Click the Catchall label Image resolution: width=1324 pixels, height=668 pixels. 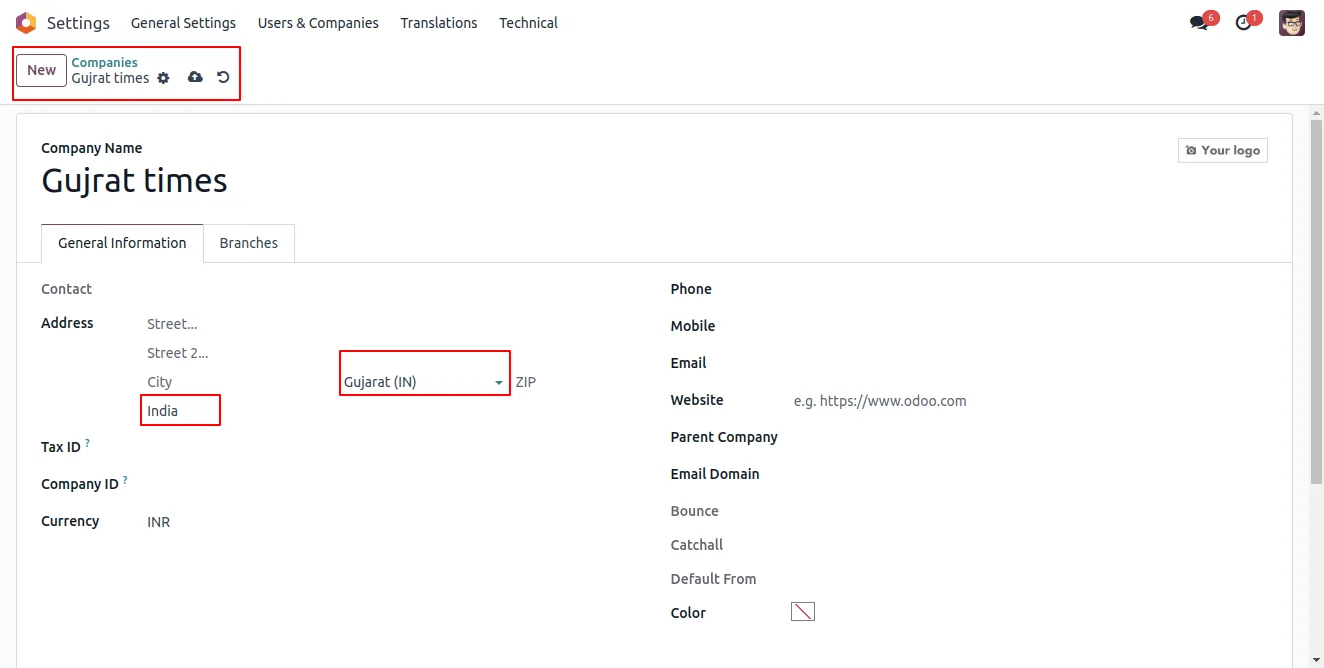click(x=697, y=545)
